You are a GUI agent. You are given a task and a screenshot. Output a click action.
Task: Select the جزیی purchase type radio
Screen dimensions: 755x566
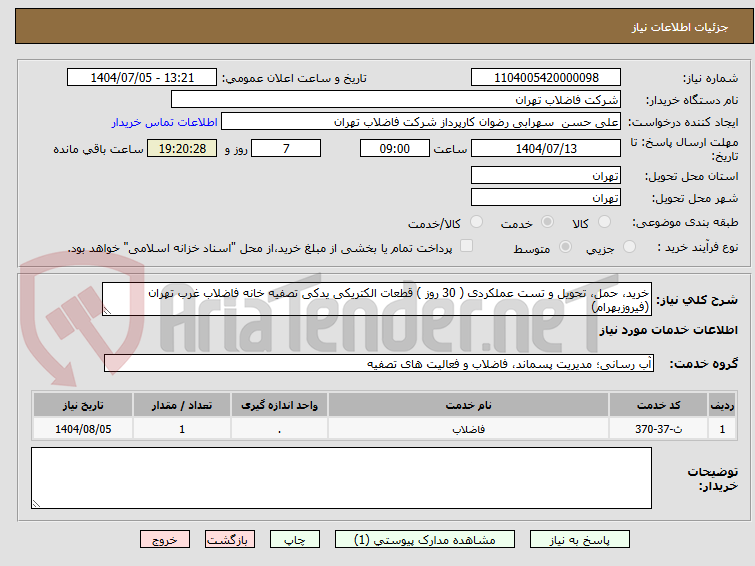[629, 247]
